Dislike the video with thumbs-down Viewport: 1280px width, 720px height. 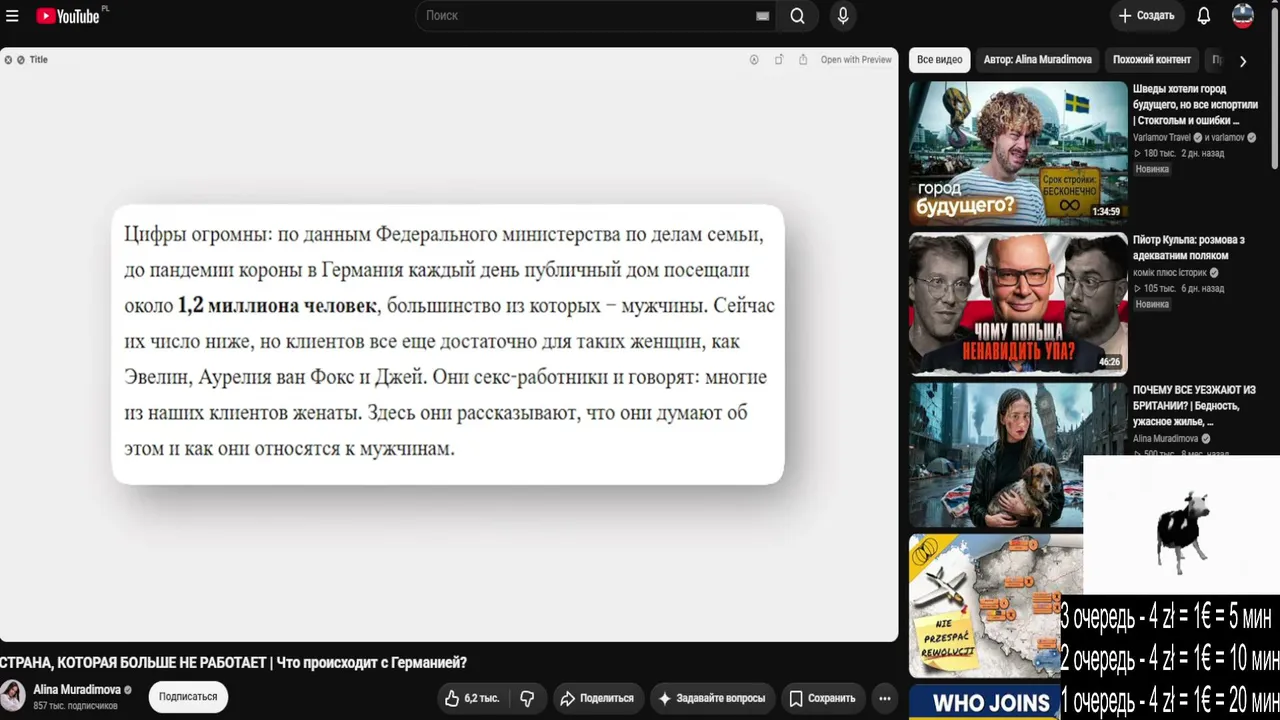527,698
